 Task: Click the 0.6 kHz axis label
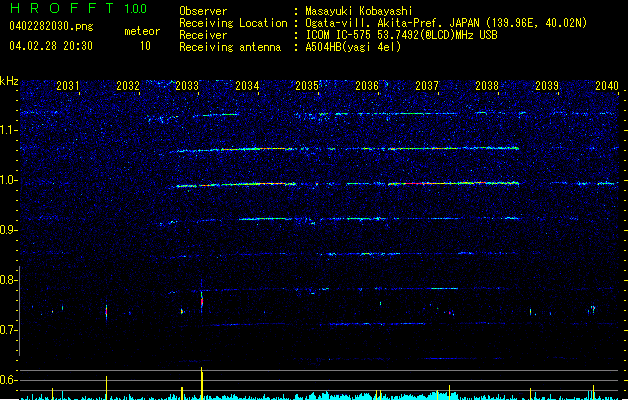coord(7,380)
